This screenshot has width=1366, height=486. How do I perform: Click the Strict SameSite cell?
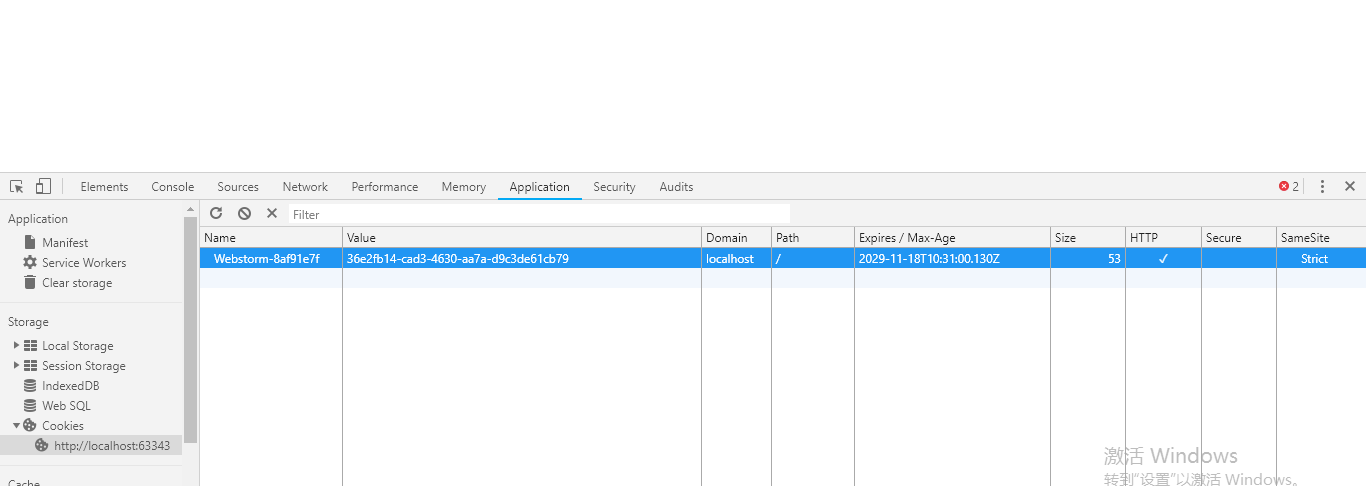(x=1321, y=258)
